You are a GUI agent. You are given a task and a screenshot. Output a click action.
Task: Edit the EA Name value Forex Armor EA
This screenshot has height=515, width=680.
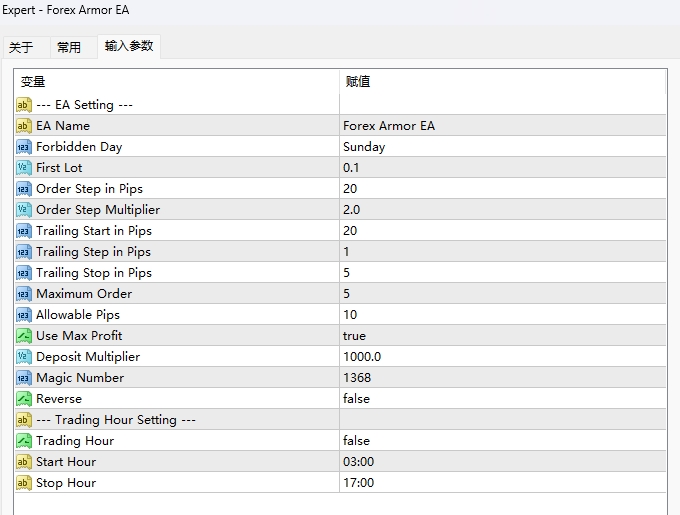coord(503,126)
